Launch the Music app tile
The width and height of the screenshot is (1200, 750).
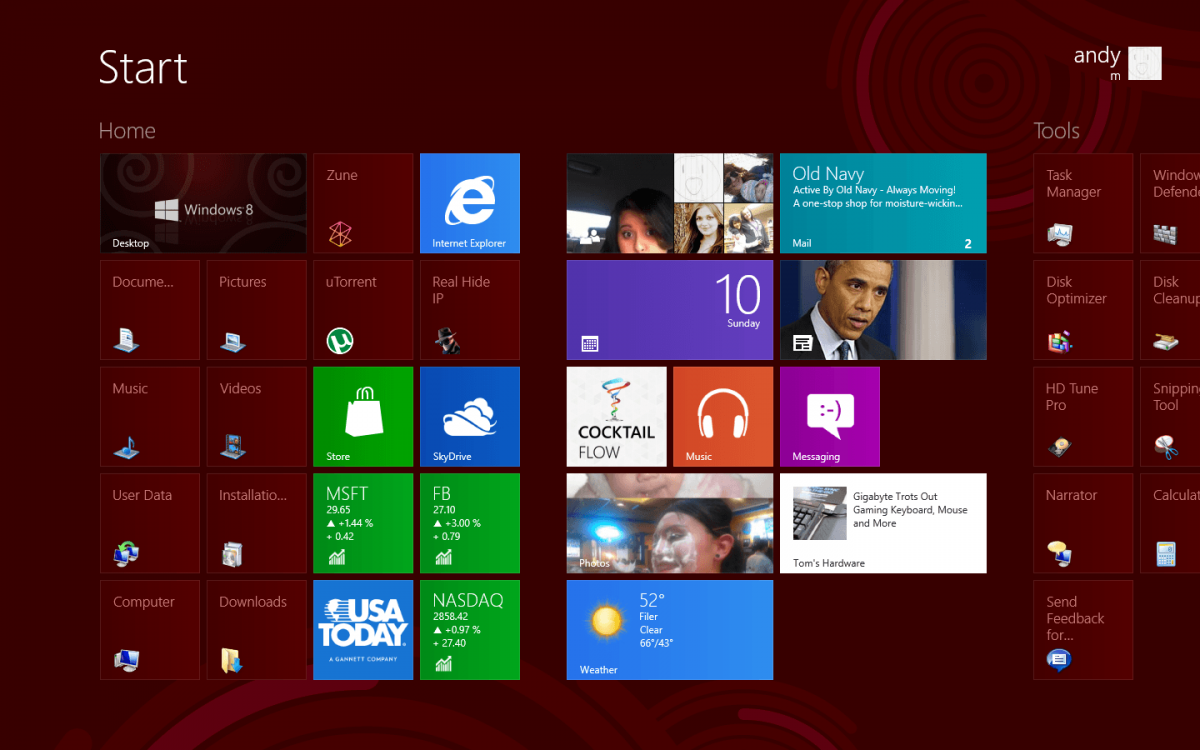tap(722, 416)
